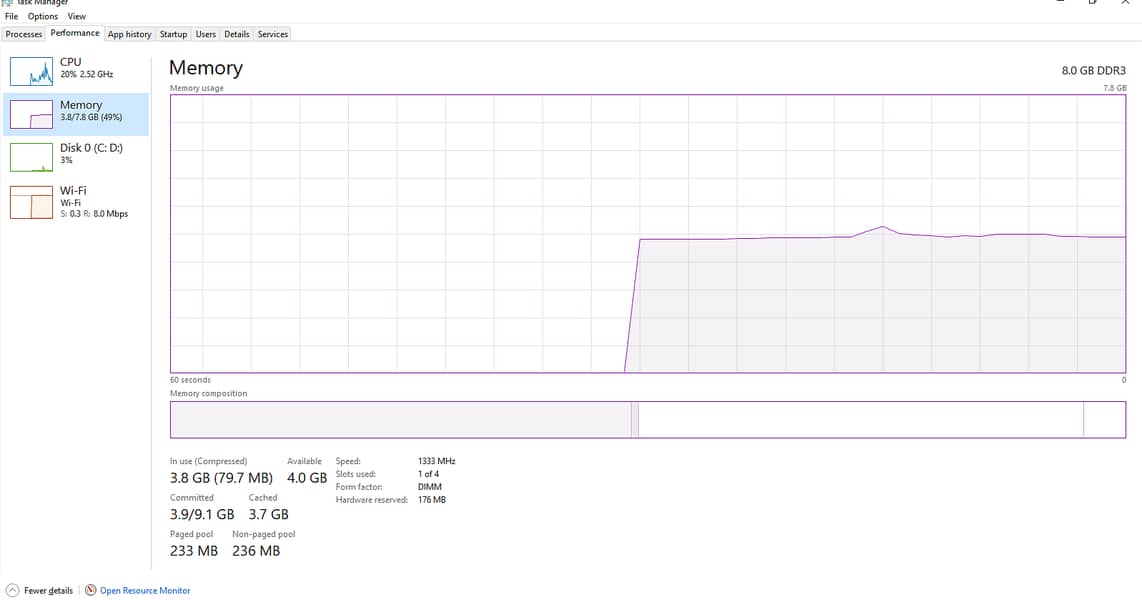Image resolution: width=1142 pixels, height=600 pixels.
Task: Select the Wi-Fi throughput mini graph
Action: [31, 202]
